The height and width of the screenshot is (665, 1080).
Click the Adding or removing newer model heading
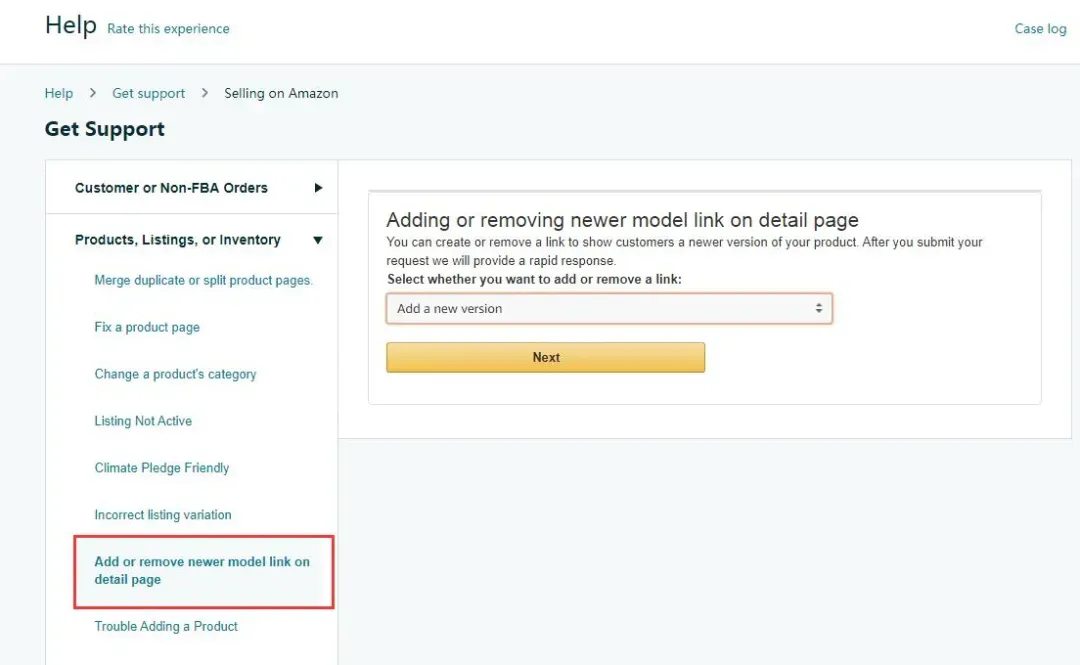pos(623,220)
